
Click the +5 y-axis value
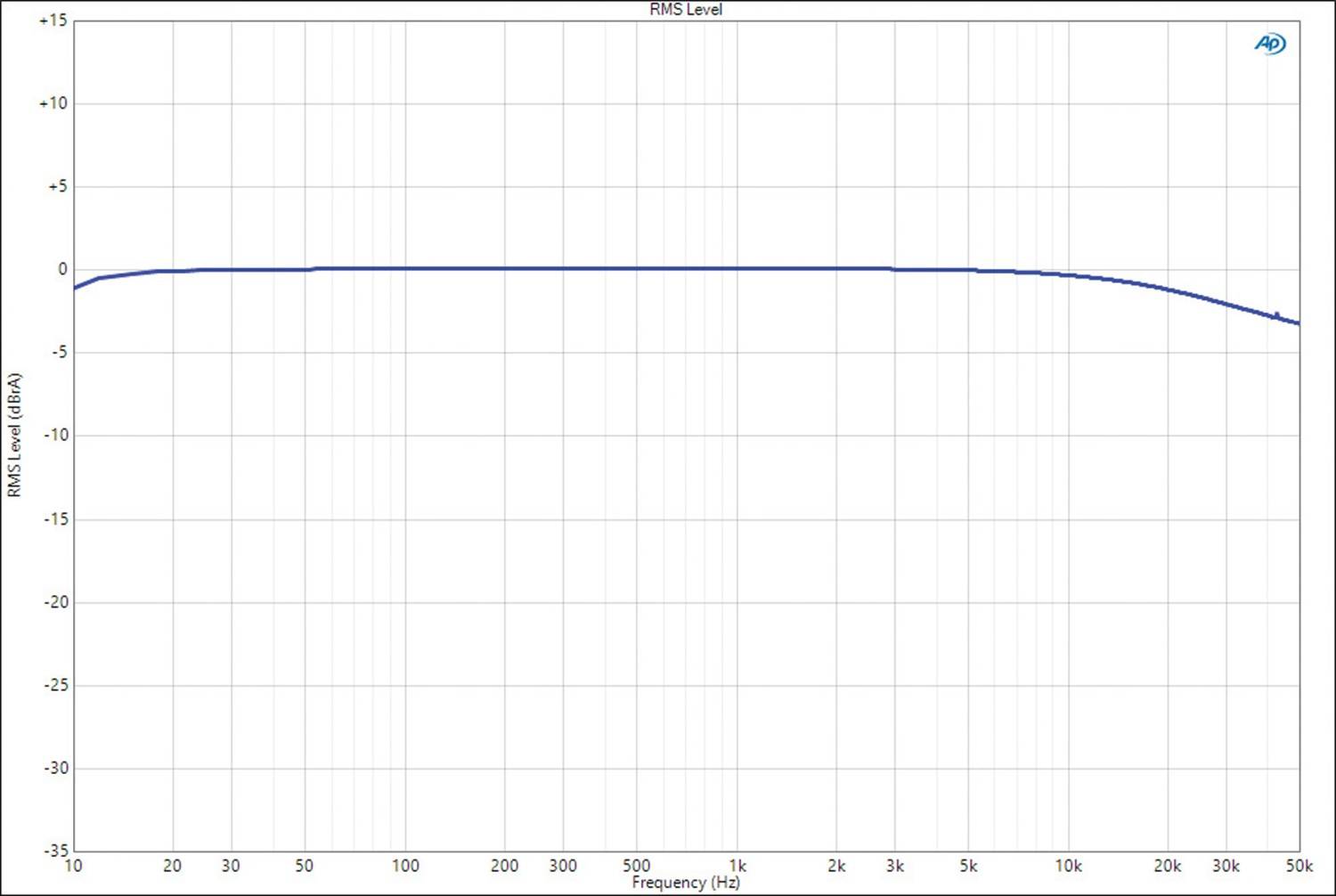point(57,186)
